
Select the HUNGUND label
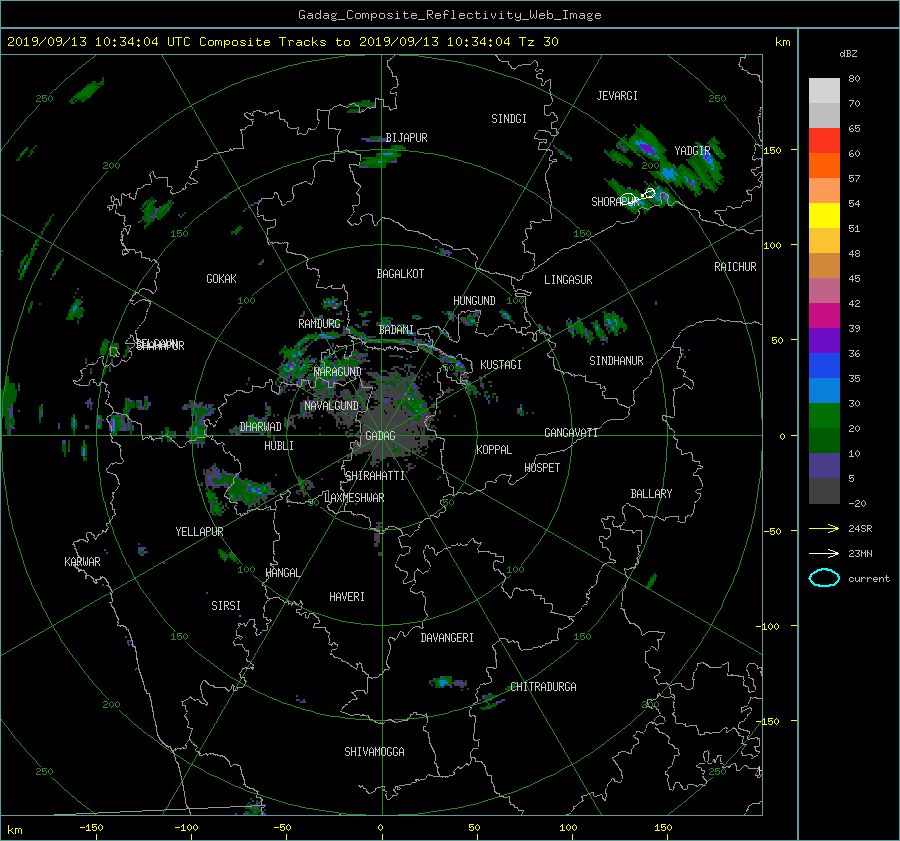tap(474, 301)
